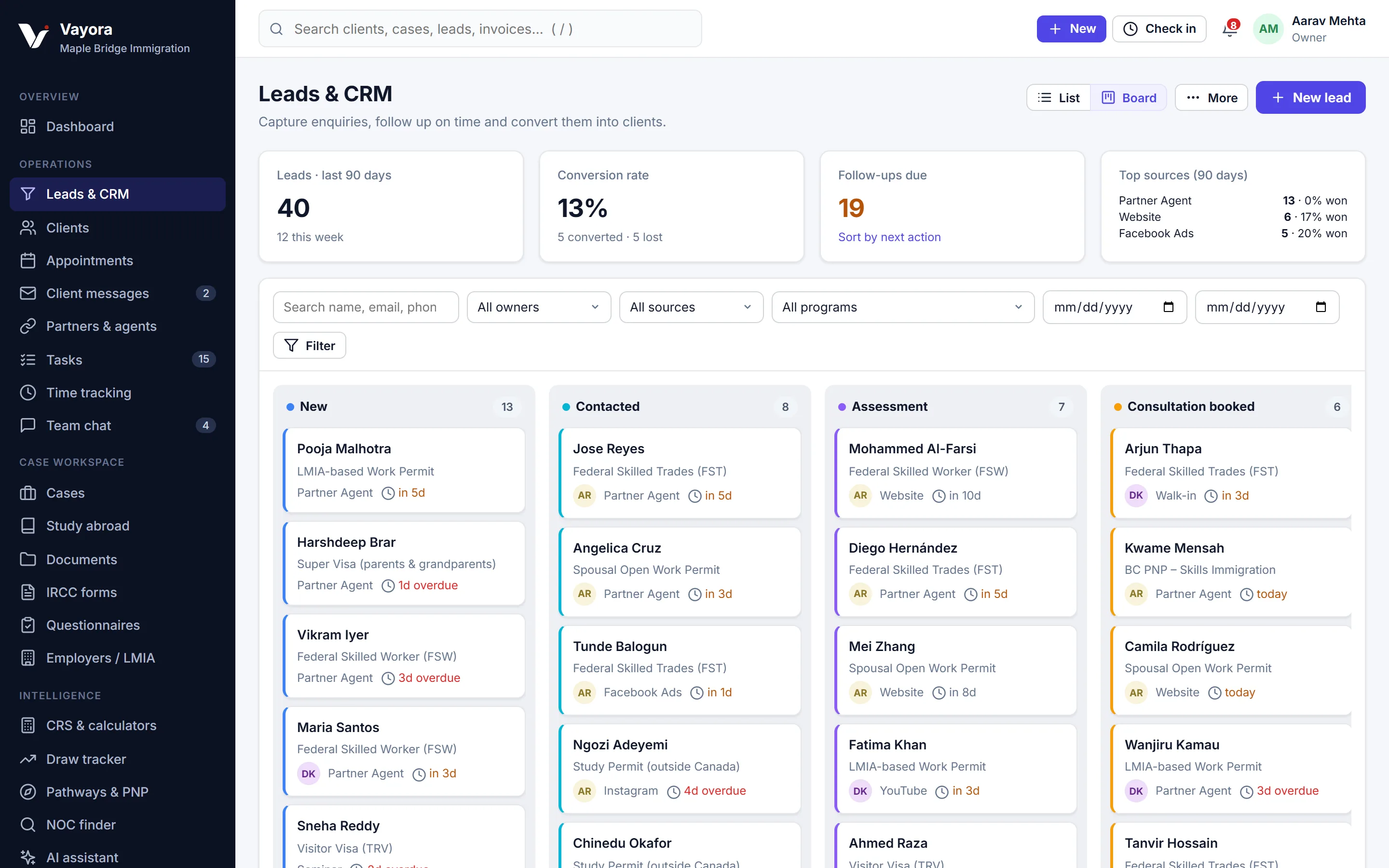
Task: Open the Draw tracker
Action: [x=118, y=759]
